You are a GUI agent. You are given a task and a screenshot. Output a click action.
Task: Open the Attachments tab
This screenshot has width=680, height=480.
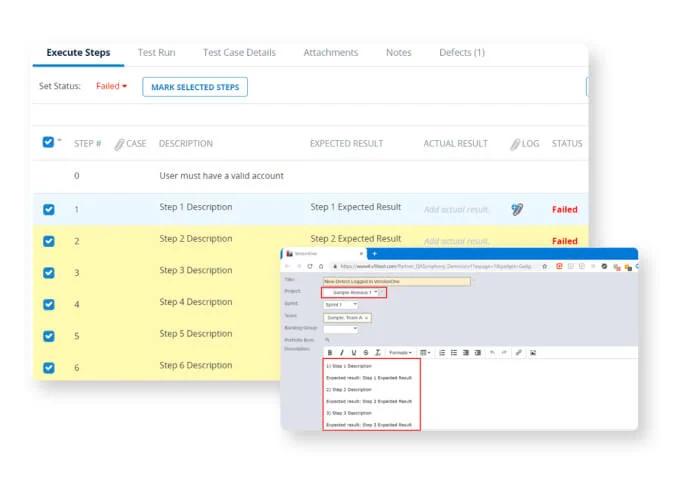pyautogui.click(x=330, y=53)
